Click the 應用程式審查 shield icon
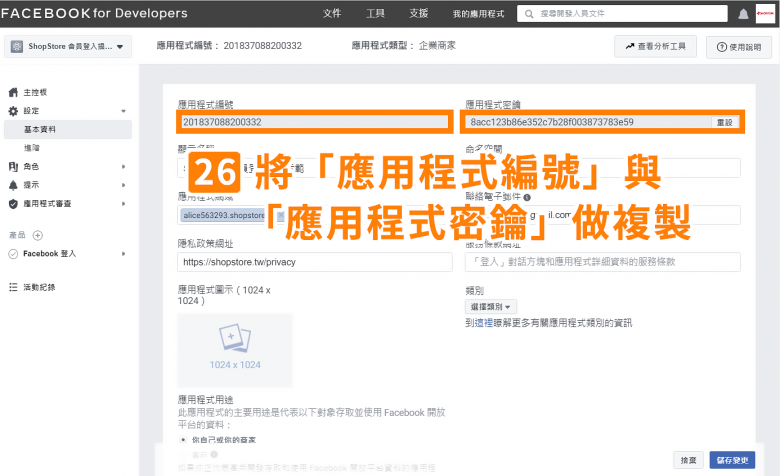Screen dimensions: 780x476 pos(13,203)
